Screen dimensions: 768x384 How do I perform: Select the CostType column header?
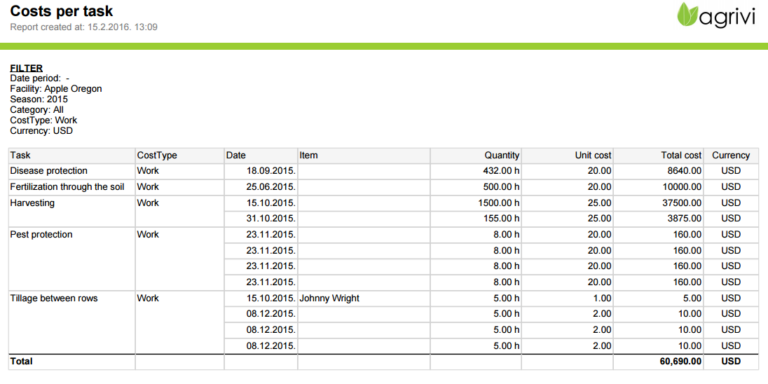click(x=179, y=155)
